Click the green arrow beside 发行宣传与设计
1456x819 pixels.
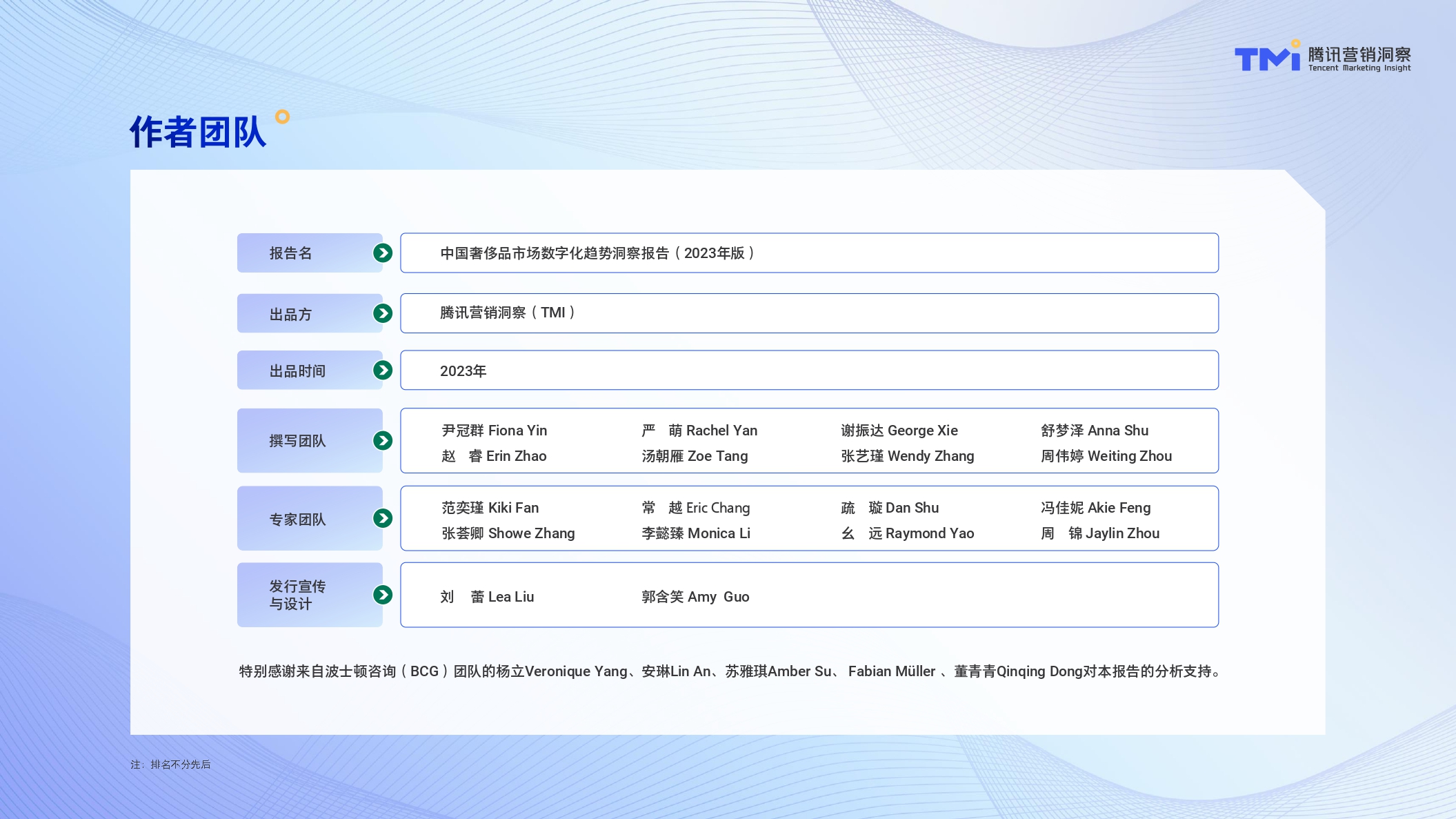[383, 595]
